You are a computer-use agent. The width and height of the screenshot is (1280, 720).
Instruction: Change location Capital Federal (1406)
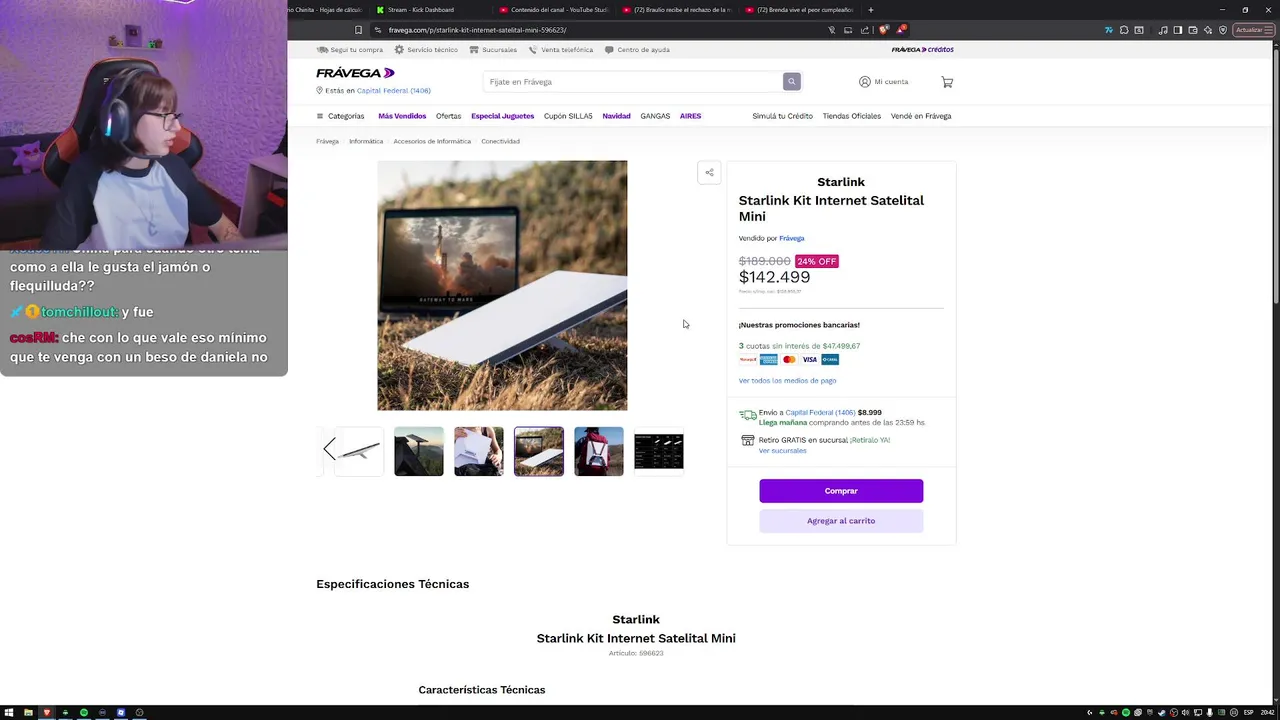click(393, 91)
